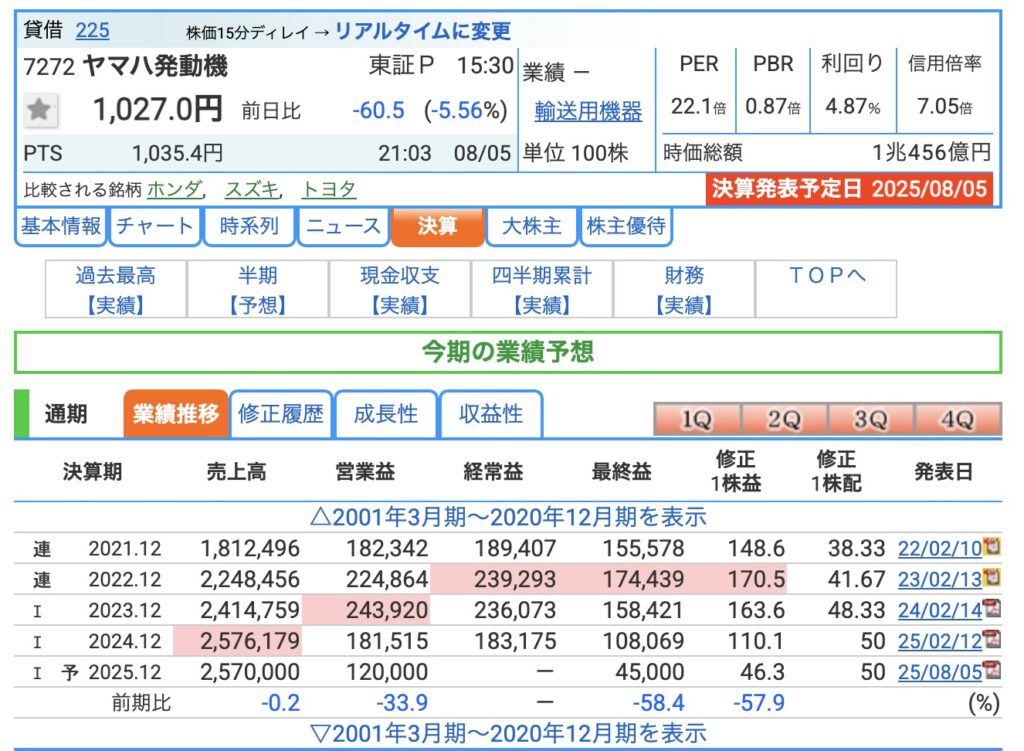Image resolution: width=1024 pixels, height=751 pixels.
Task: Click the PTS price 1,035.4円
Action: 178,153
